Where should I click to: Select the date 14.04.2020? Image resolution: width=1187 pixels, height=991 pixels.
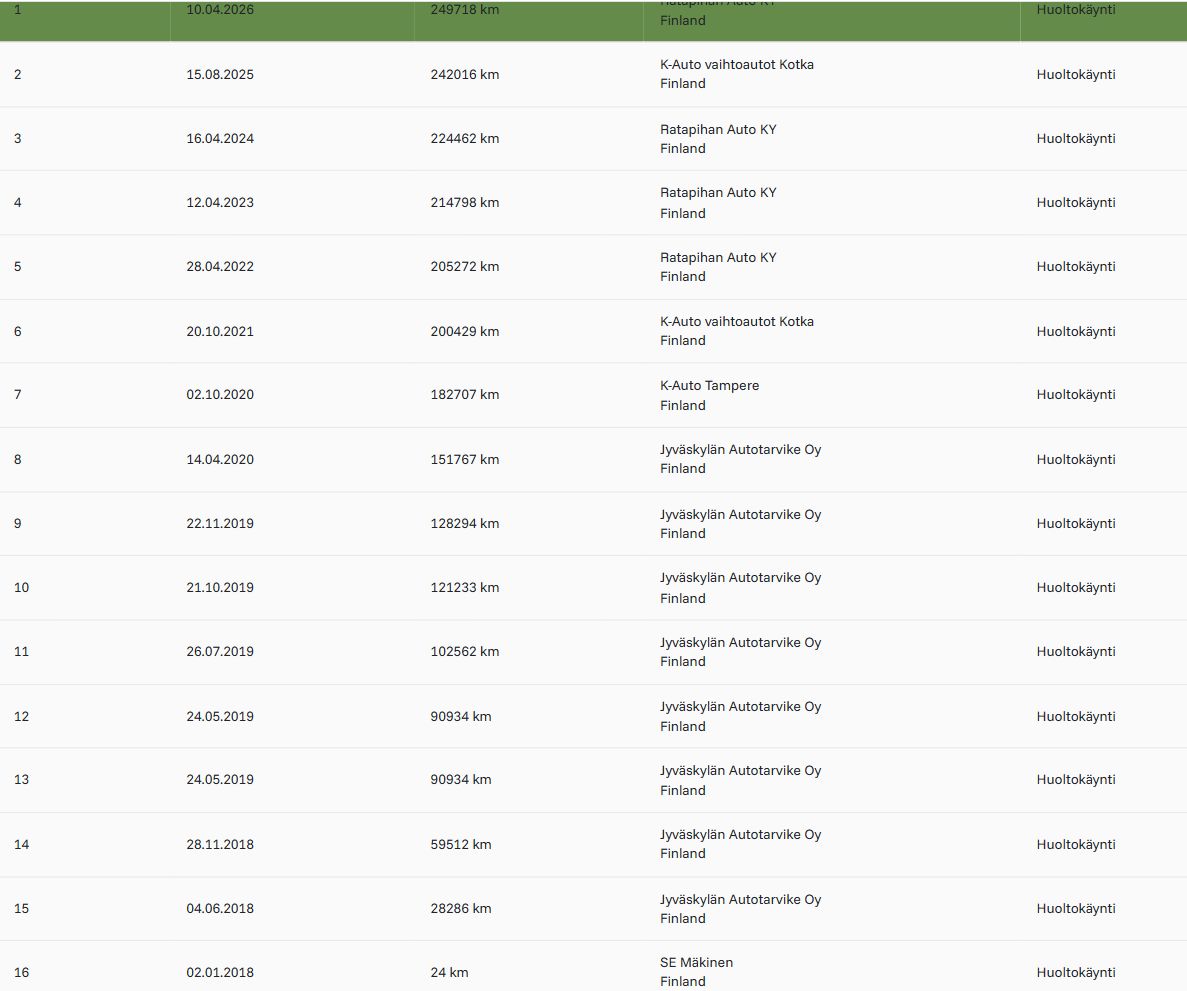tap(220, 460)
